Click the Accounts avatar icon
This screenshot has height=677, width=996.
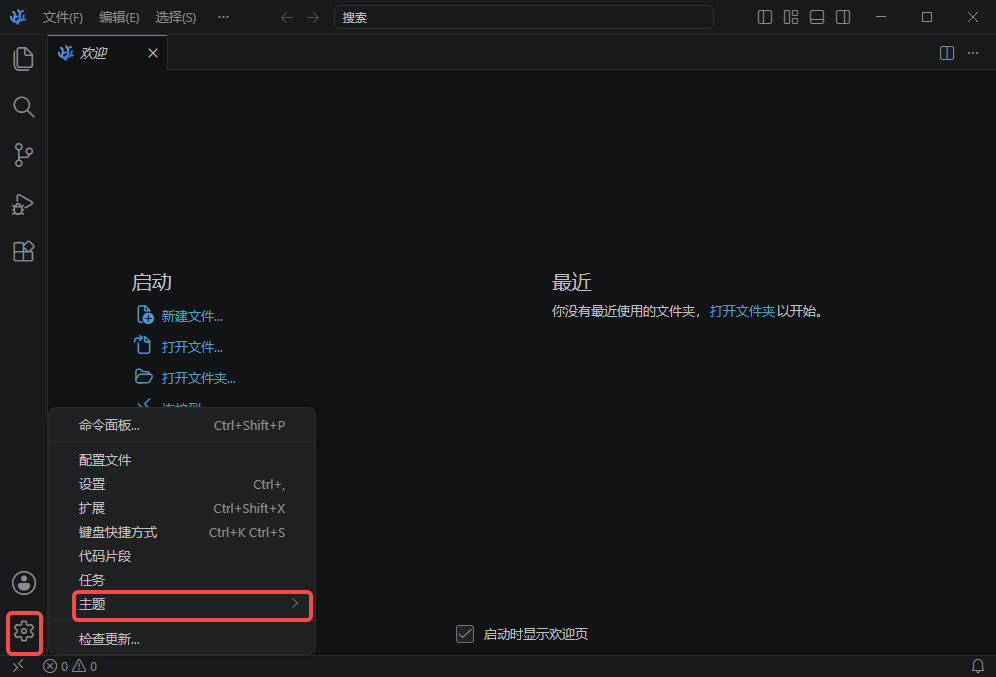point(24,583)
